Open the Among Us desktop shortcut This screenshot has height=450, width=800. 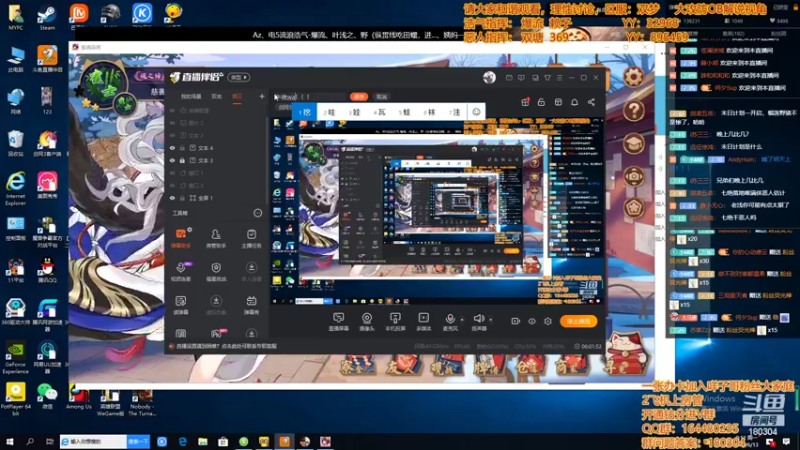[x=79, y=397]
